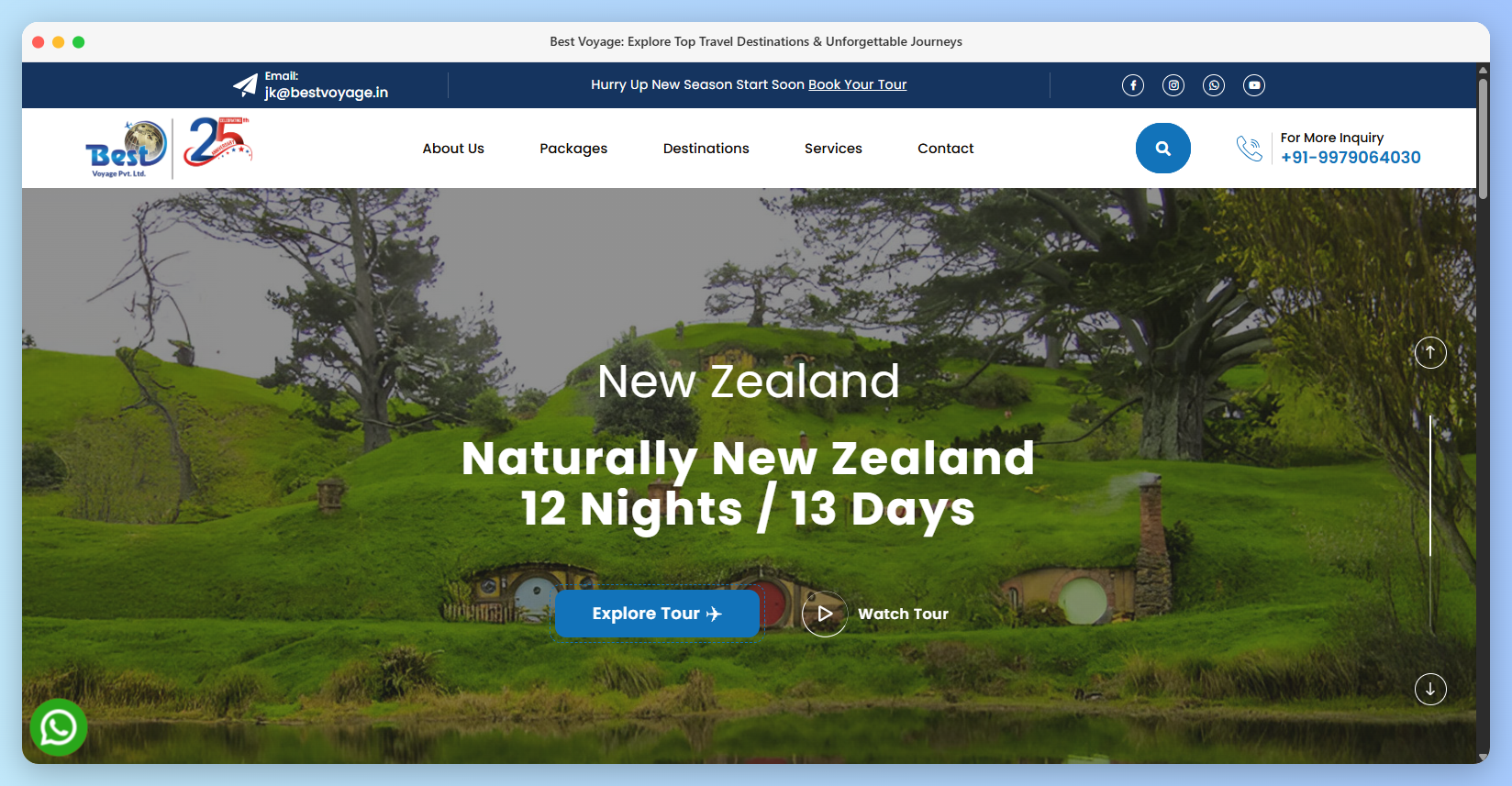Click the Explore Tour button
This screenshot has width=1512, height=786.
tap(657, 614)
